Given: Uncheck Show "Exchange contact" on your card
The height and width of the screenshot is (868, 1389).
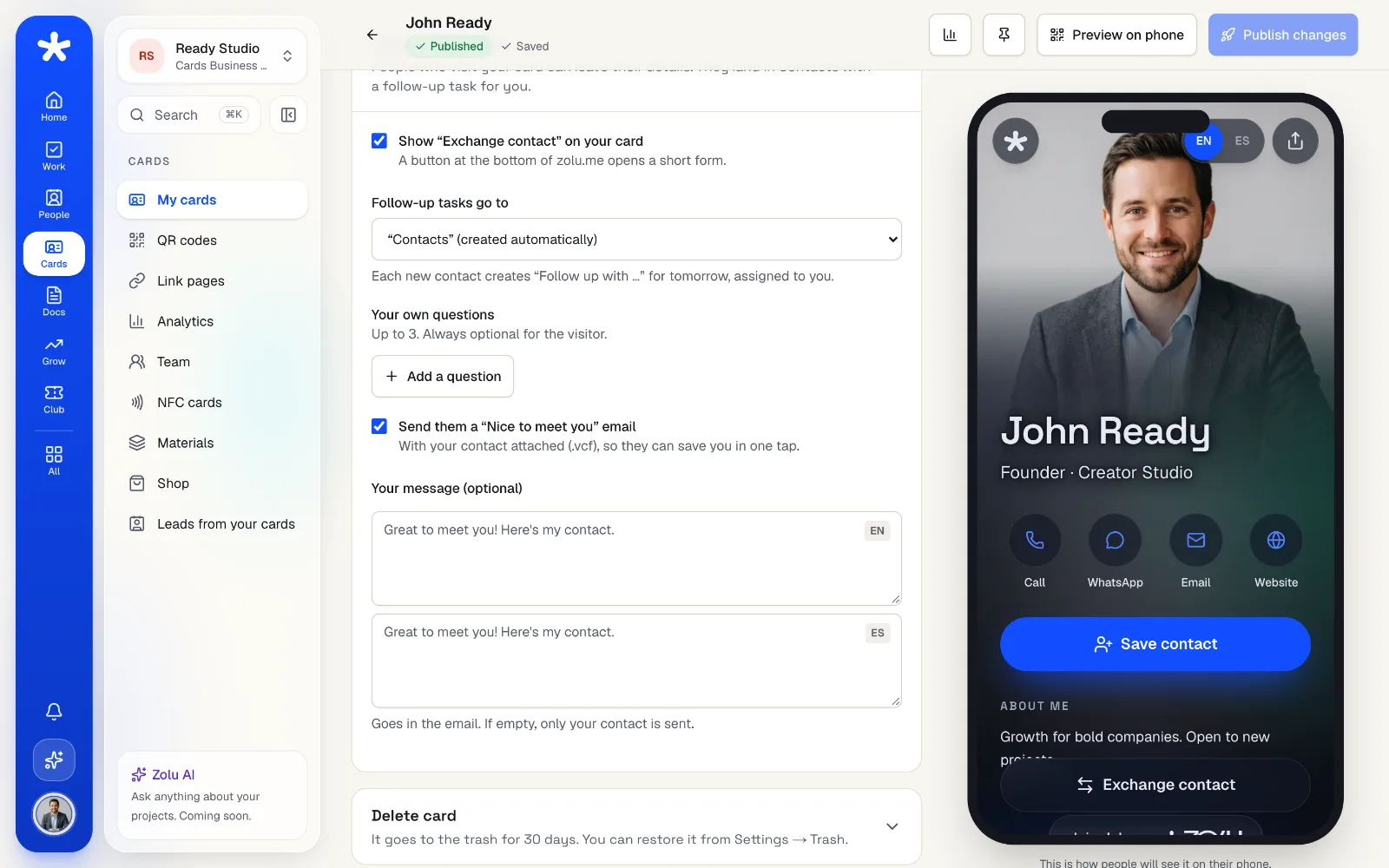Looking at the screenshot, I should 379,141.
